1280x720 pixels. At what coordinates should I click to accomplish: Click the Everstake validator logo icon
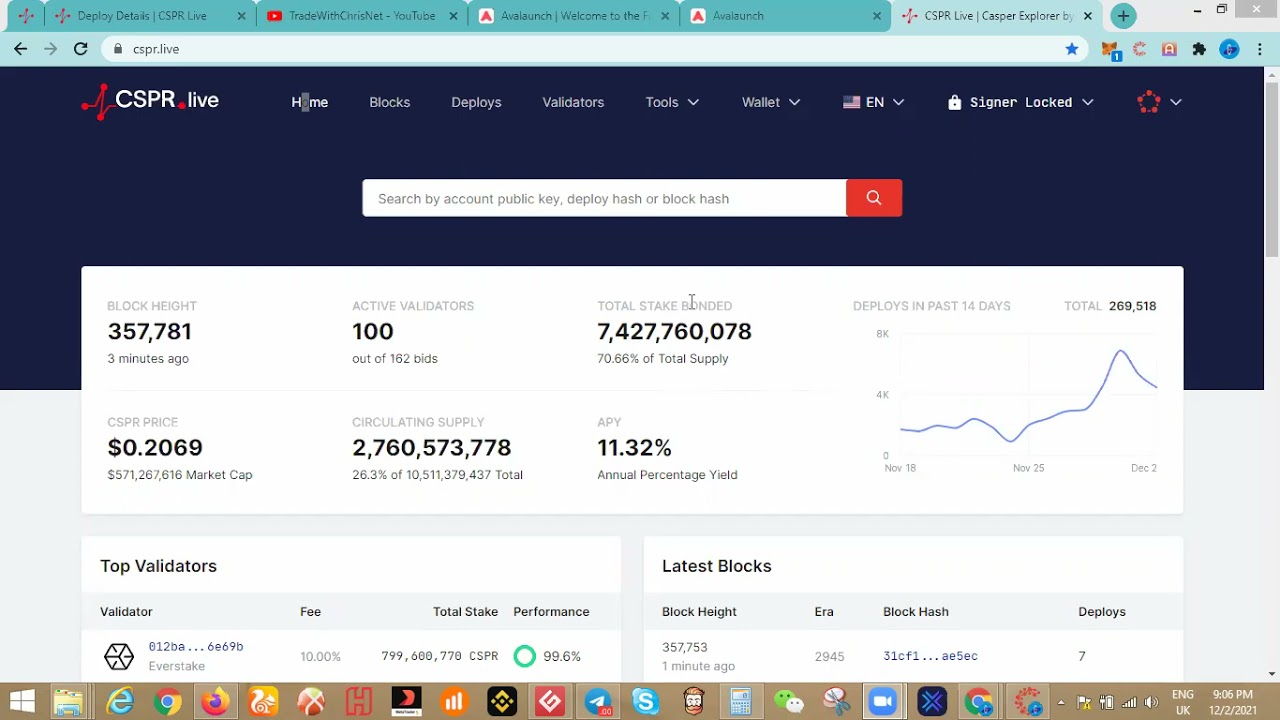pos(119,656)
